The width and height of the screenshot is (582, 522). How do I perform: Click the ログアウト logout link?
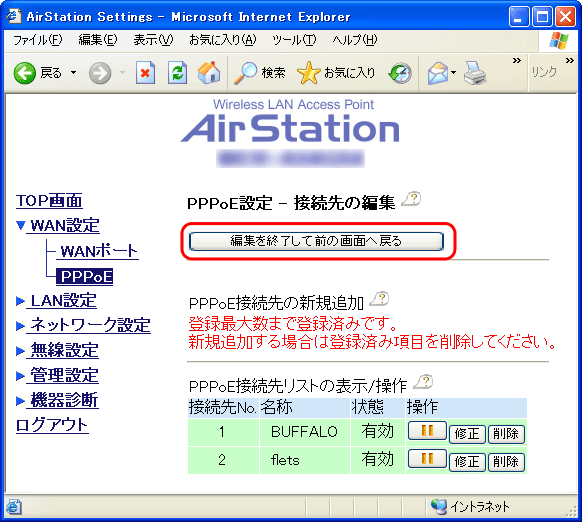[x=52, y=425]
